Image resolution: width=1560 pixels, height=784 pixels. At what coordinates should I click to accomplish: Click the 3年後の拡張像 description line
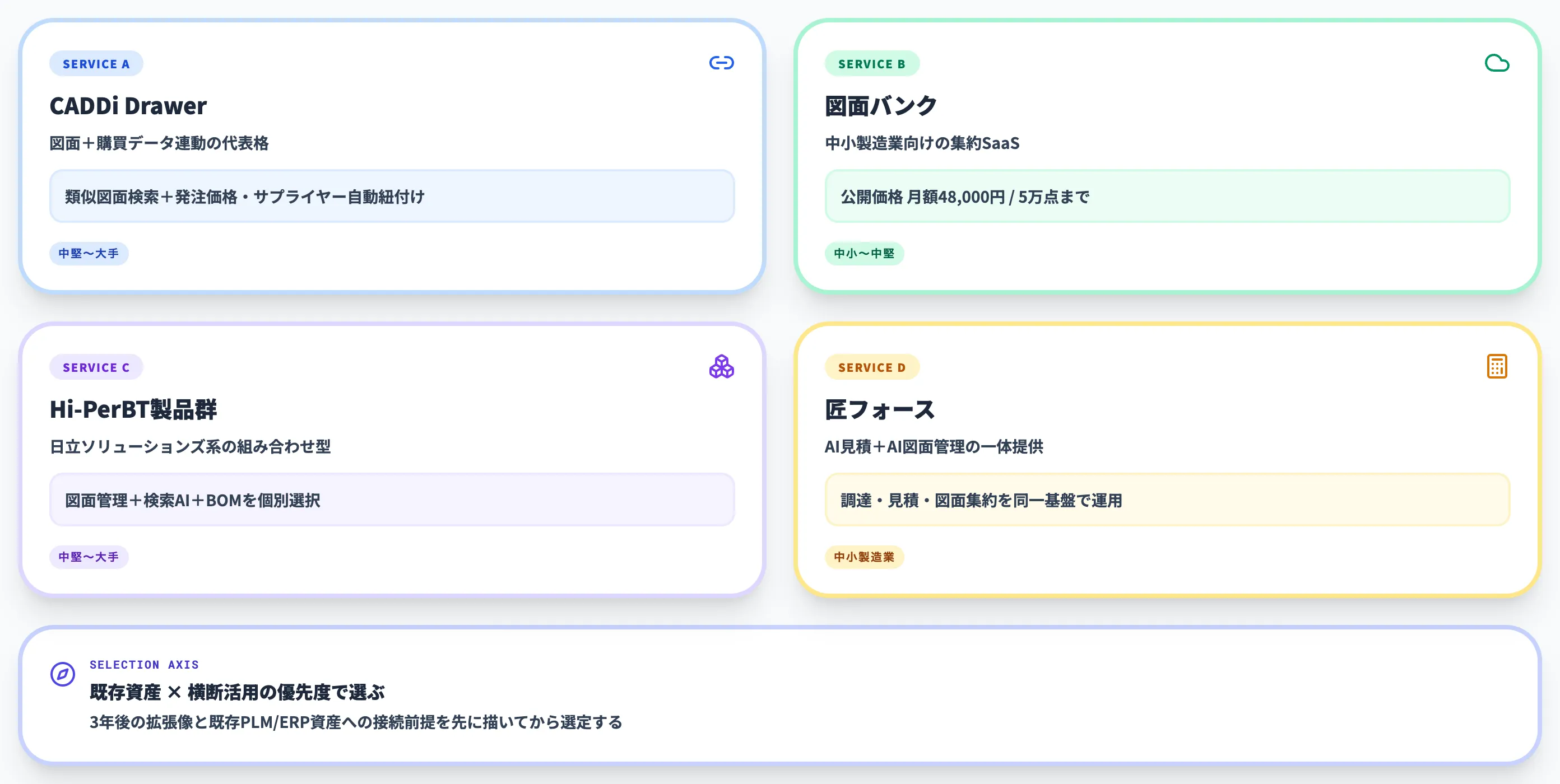tap(356, 722)
